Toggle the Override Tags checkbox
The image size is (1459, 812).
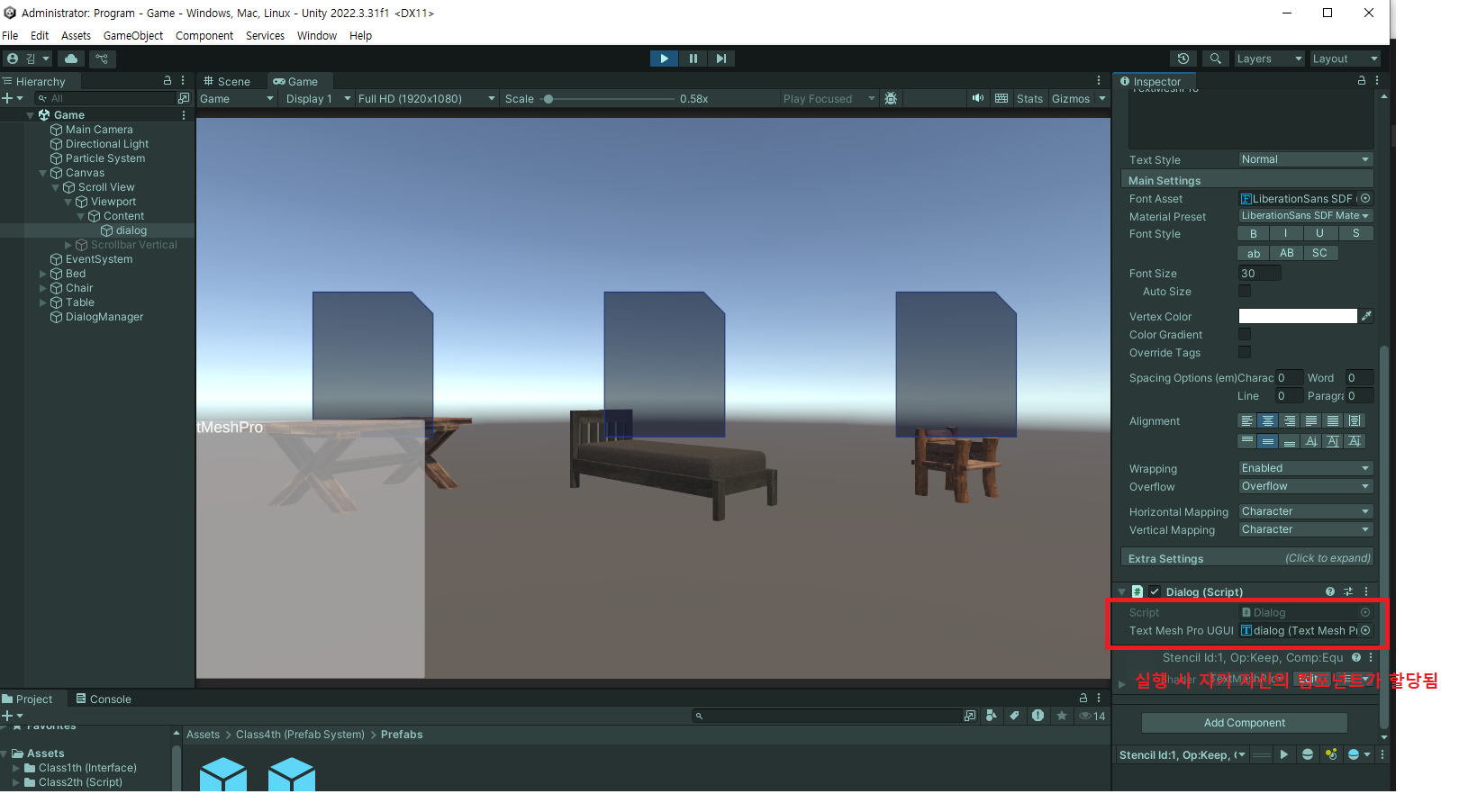coord(1245,352)
